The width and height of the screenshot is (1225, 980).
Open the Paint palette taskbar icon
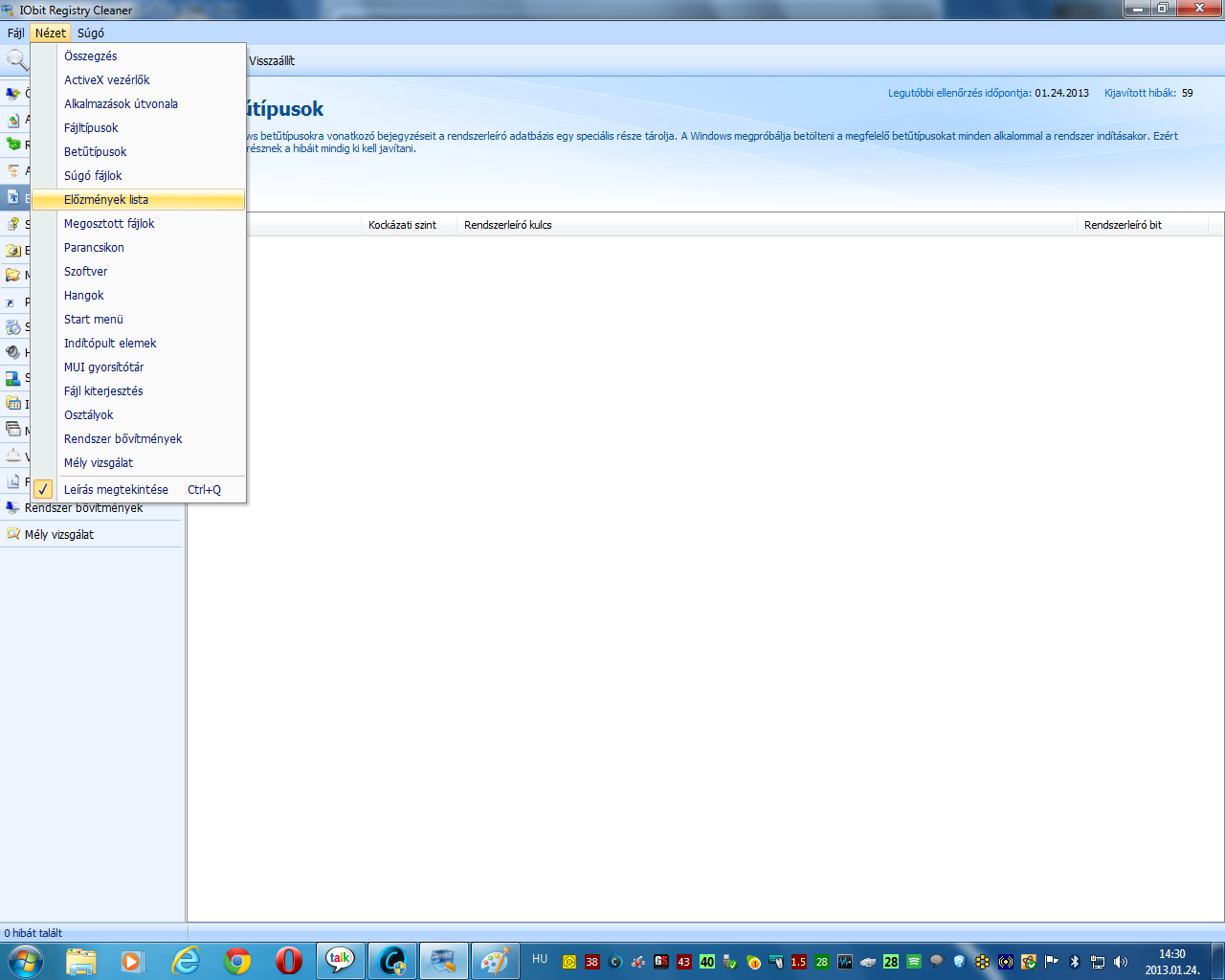coord(495,961)
